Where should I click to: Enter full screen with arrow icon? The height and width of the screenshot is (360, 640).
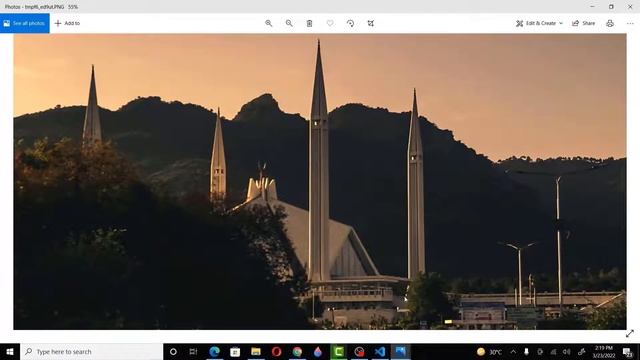point(630,333)
